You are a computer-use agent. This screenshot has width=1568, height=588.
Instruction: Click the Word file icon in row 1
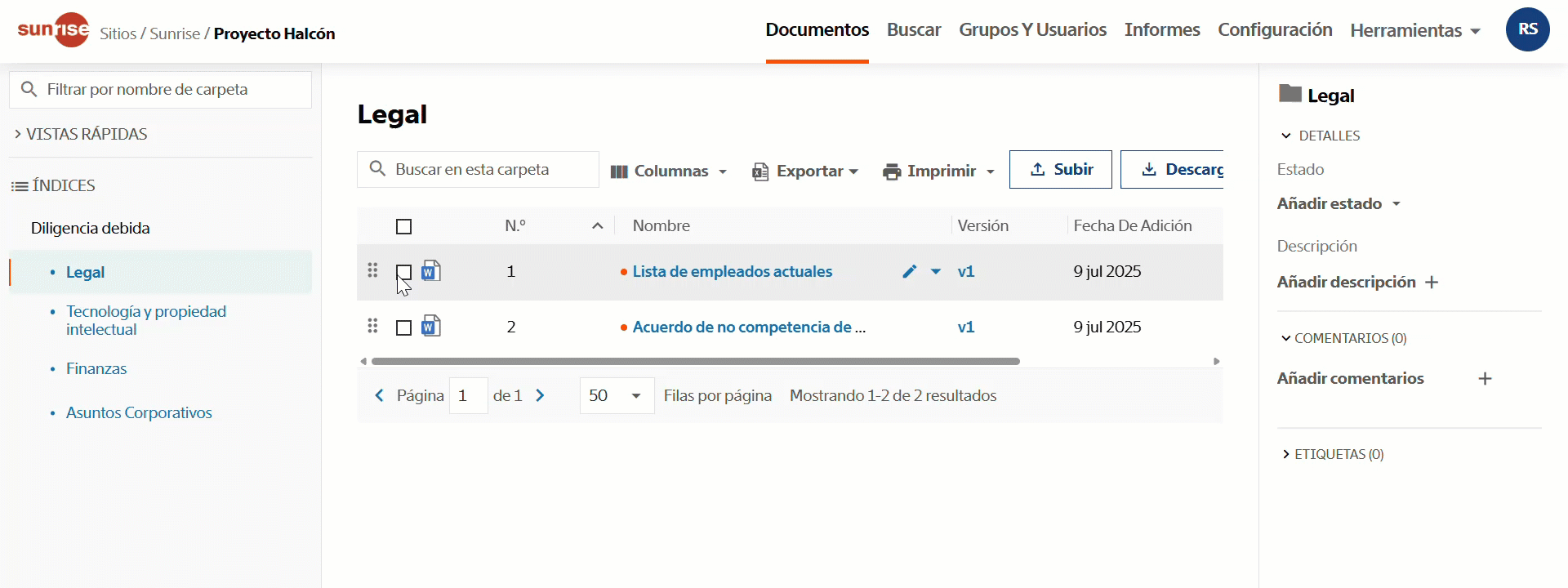click(431, 270)
